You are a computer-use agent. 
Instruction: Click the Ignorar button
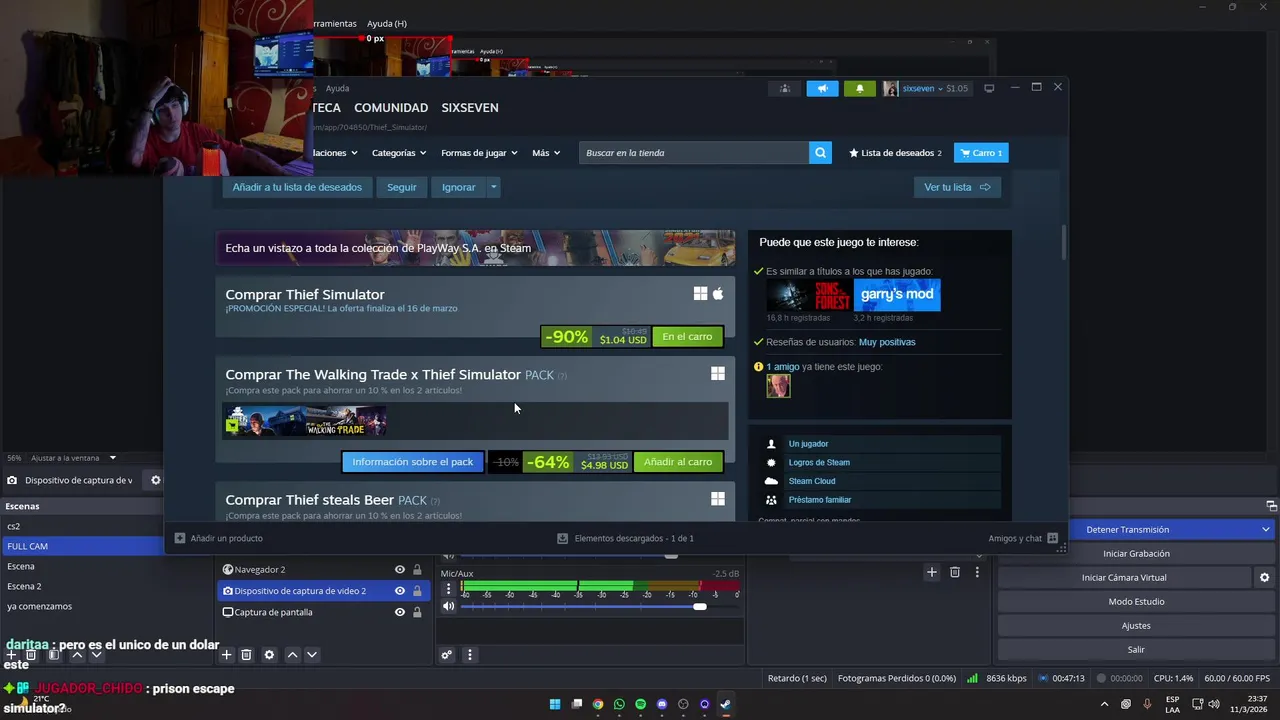tap(459, 187)
